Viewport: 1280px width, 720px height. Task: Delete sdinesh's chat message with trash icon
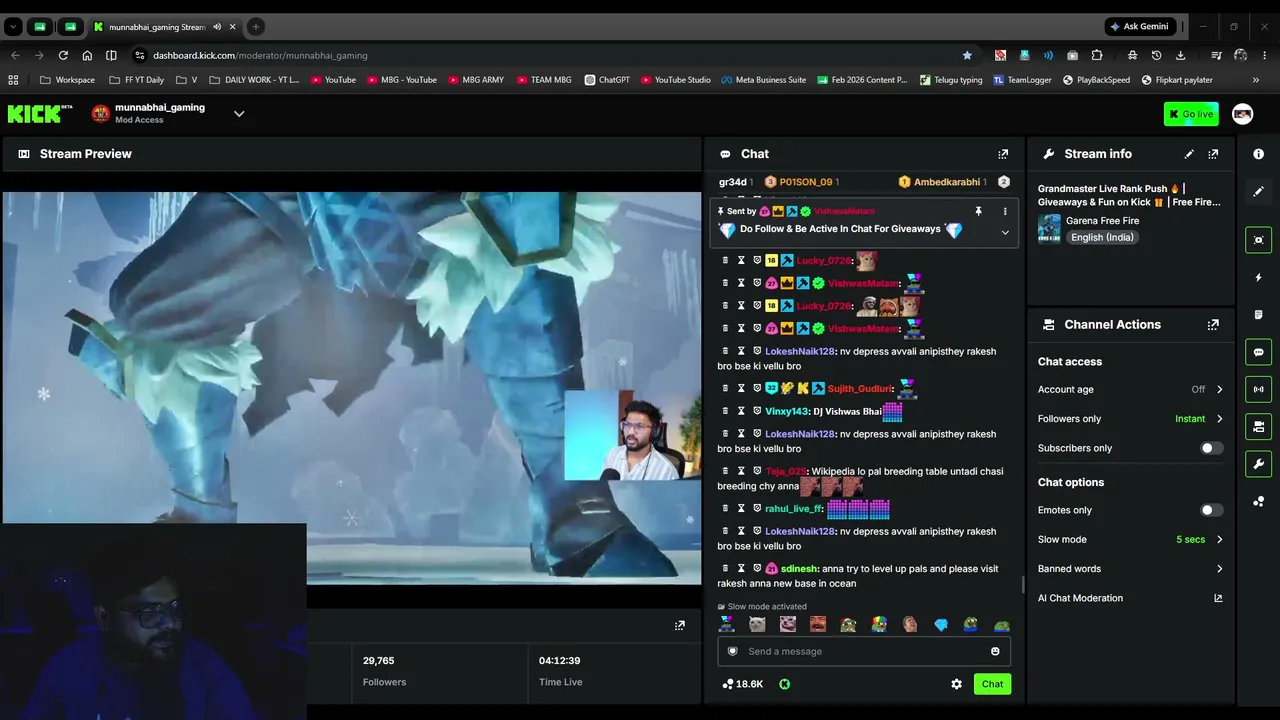[725, 569]
